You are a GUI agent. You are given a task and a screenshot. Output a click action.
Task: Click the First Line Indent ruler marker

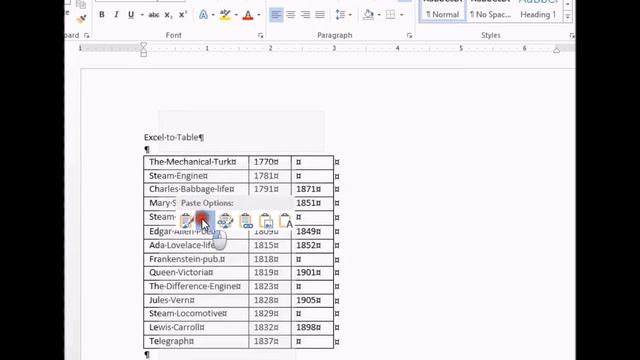pos(143,45)
